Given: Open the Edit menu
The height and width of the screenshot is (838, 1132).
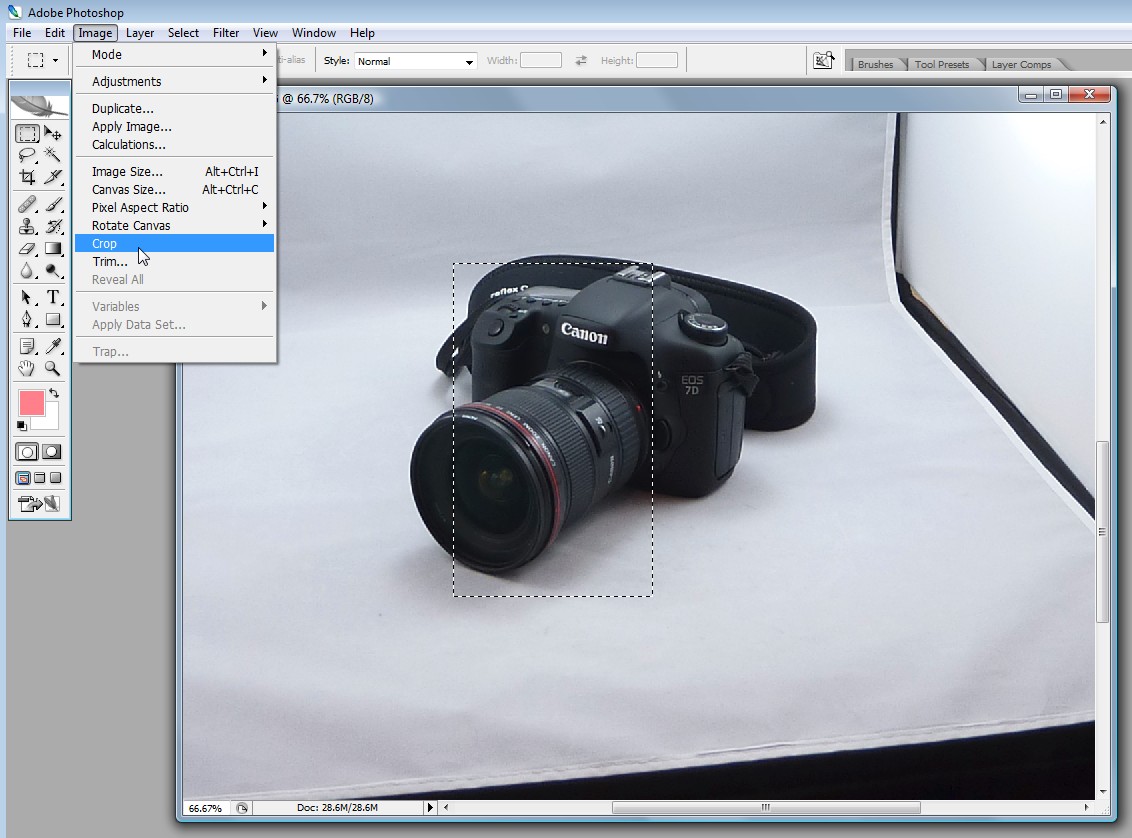Looking at the screenshot, I should click(55, 32).
